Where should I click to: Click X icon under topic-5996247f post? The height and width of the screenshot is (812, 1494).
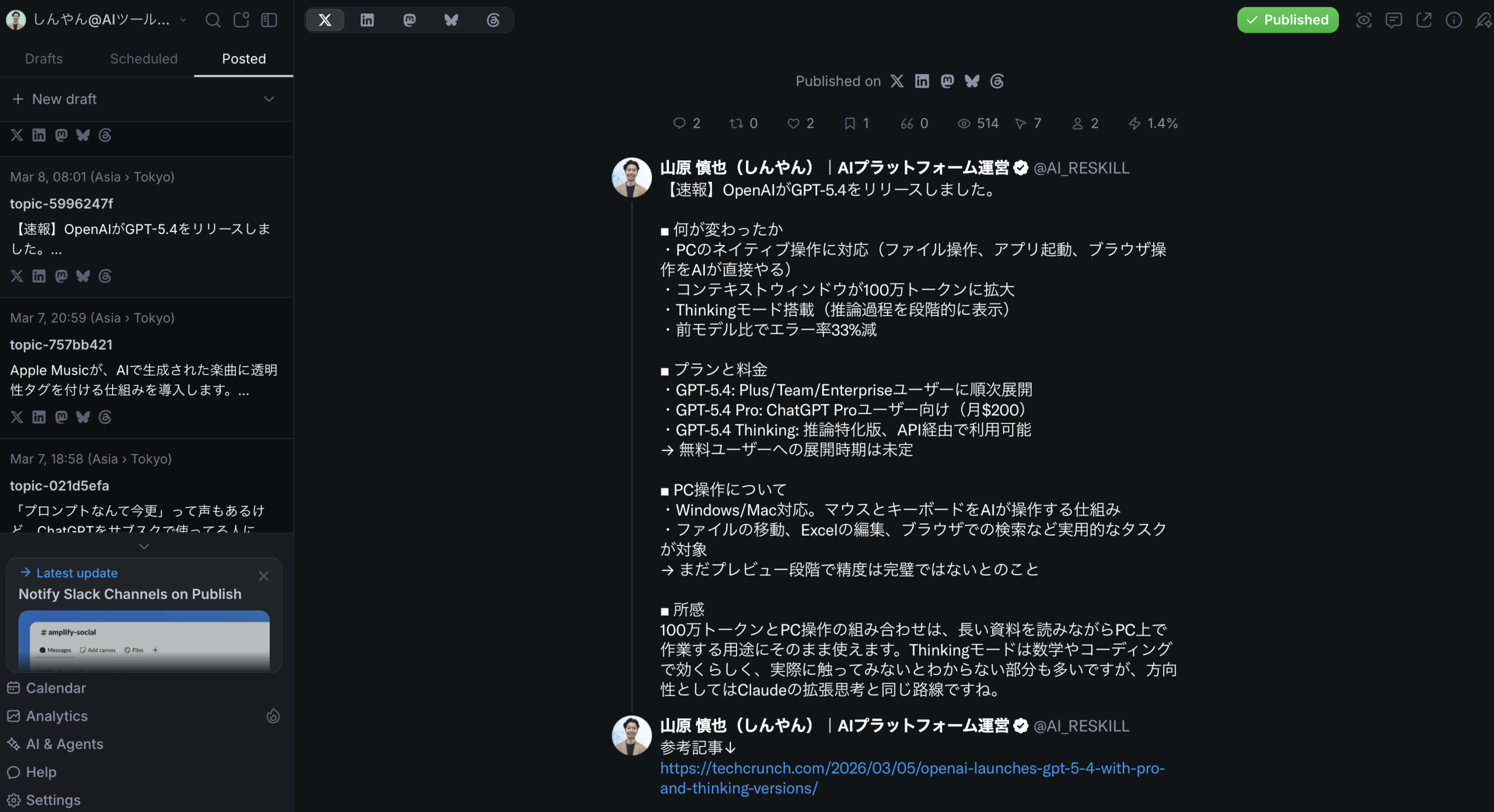[17, 276]
